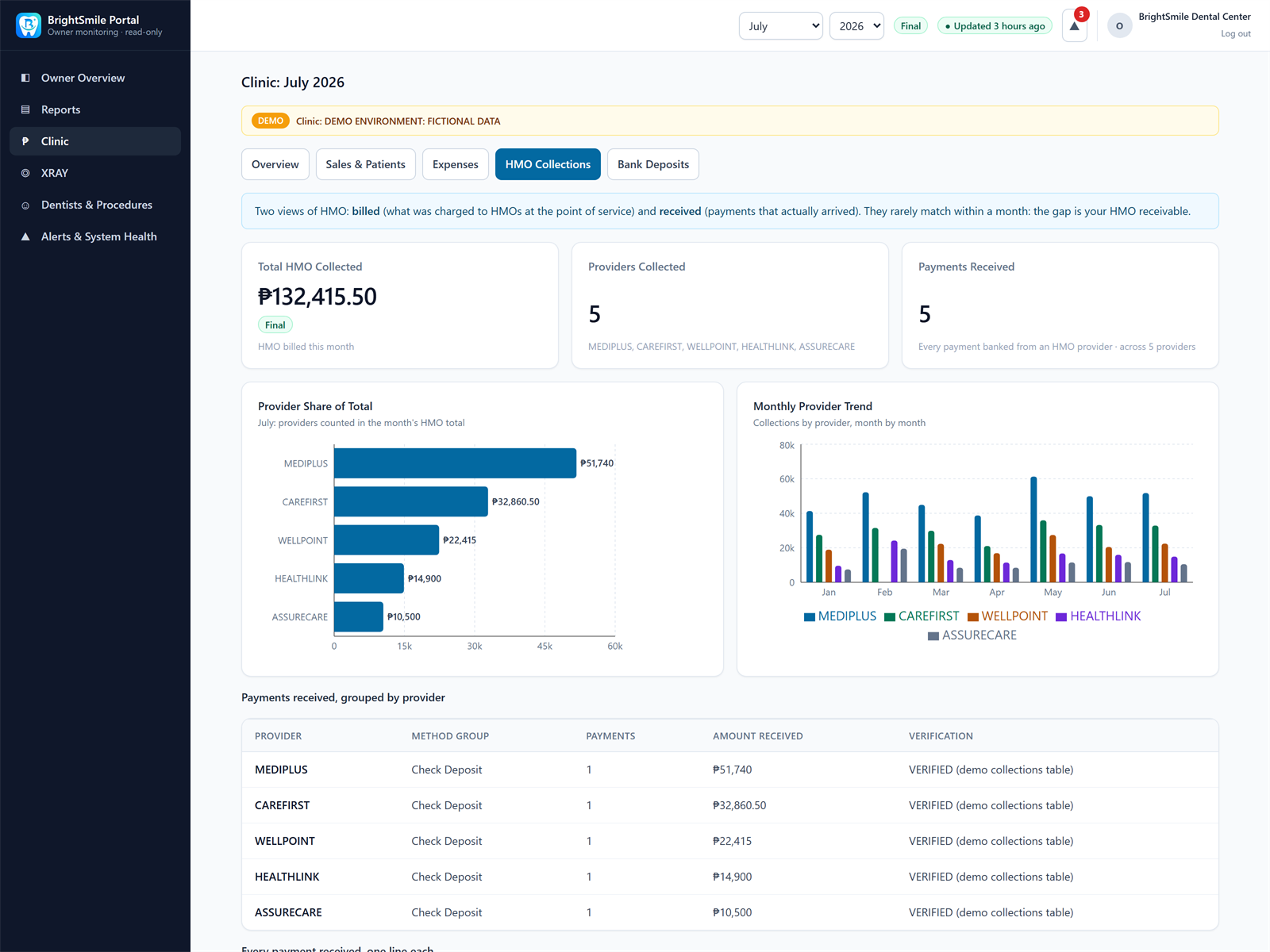Open the month dropdown showing July
Viewport: 1270px width, 952px height.
(x=781, y=26)
